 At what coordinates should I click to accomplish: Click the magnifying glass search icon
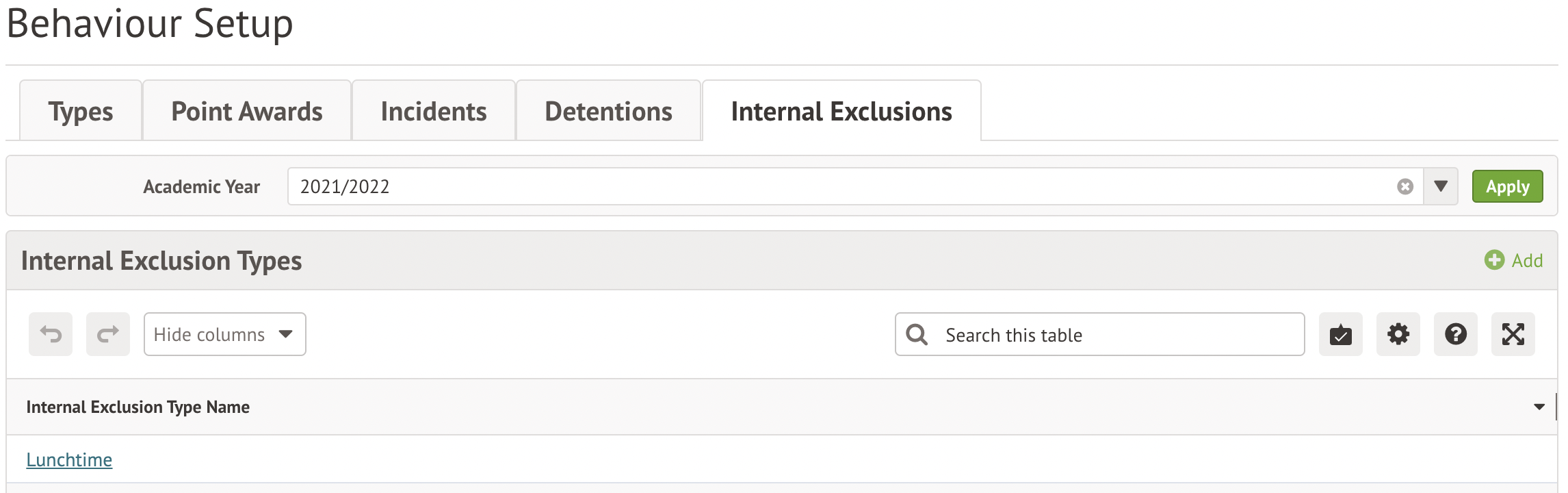coord(917,334)
